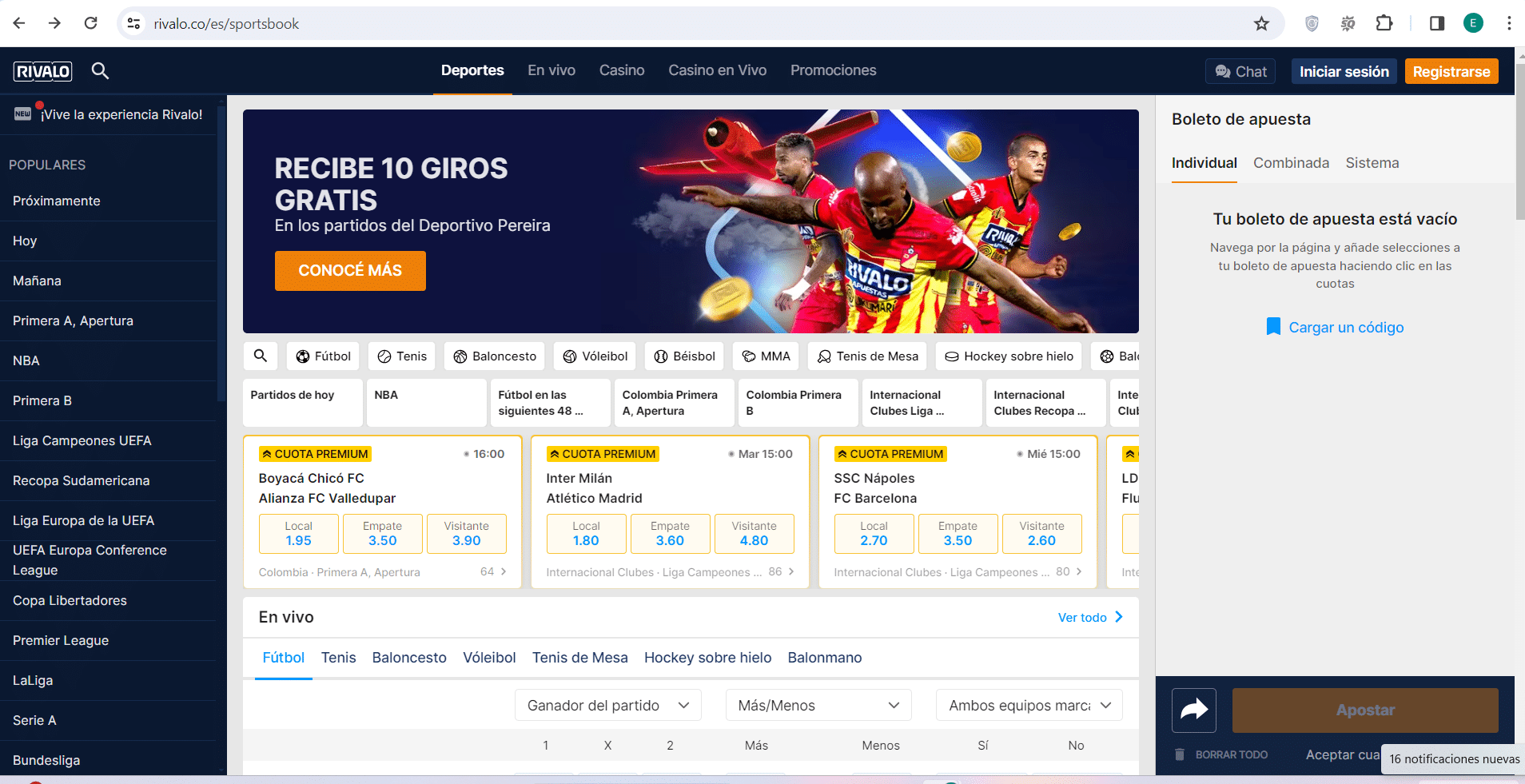Click the CONOCÉ MÁS banner button

(350, 271)
